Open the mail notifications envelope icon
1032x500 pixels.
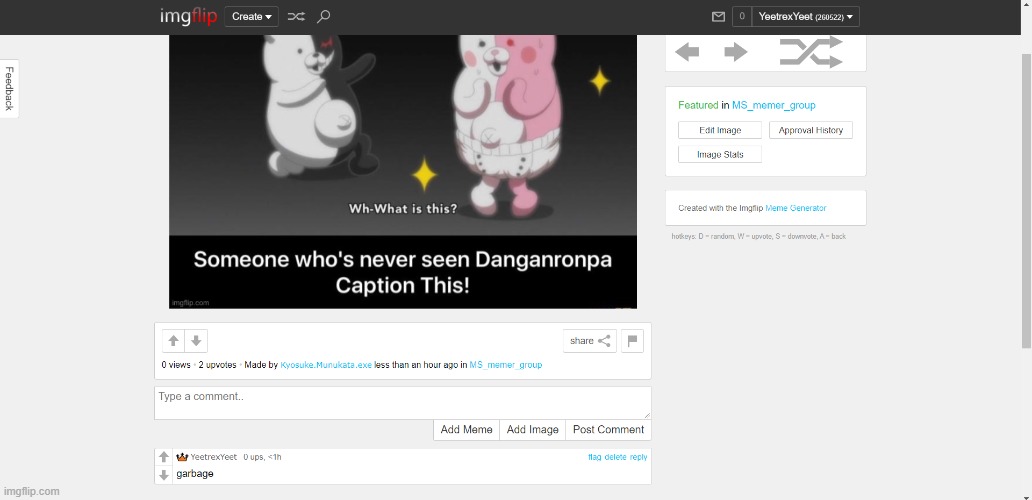(x=718, y=17)
